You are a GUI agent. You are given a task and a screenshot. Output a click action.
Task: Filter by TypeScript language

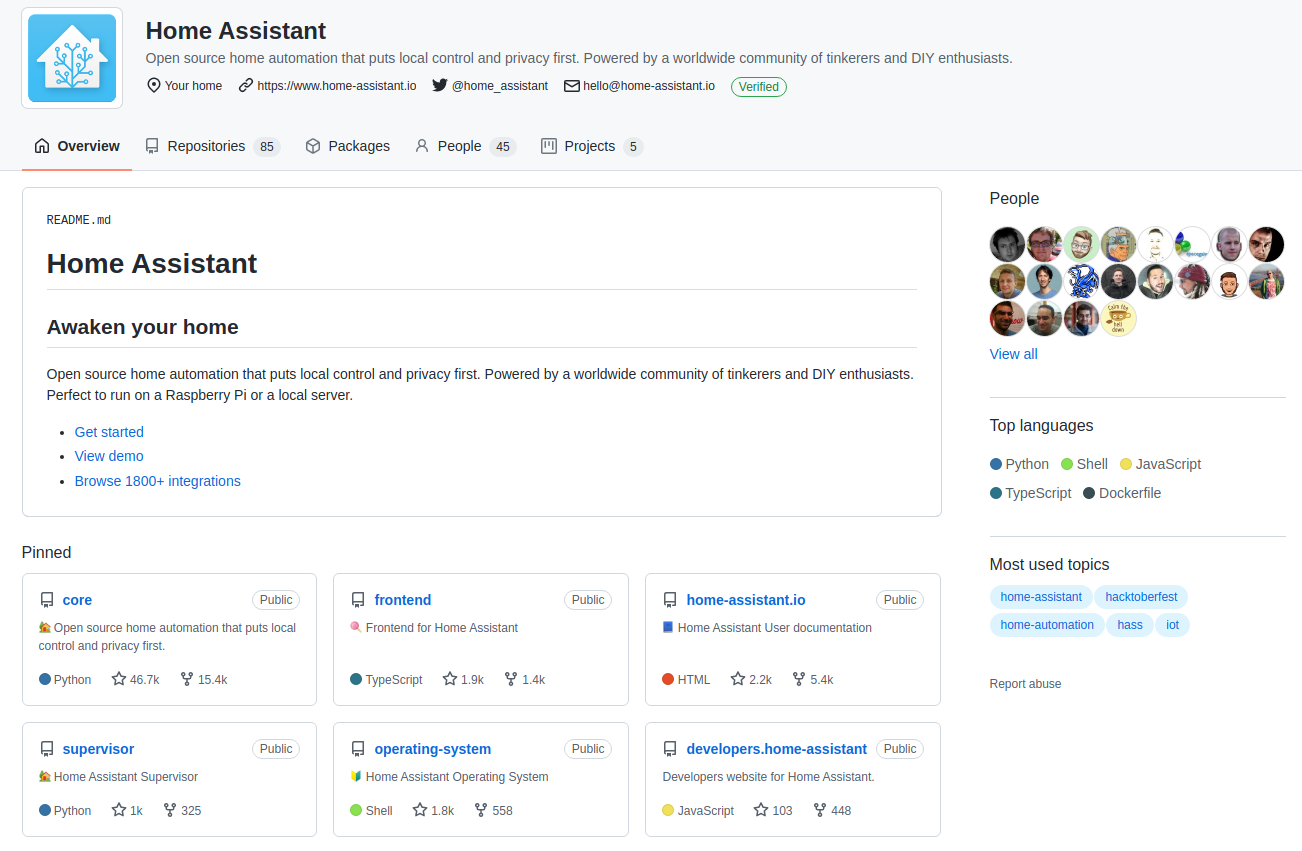click(1030, 493)
